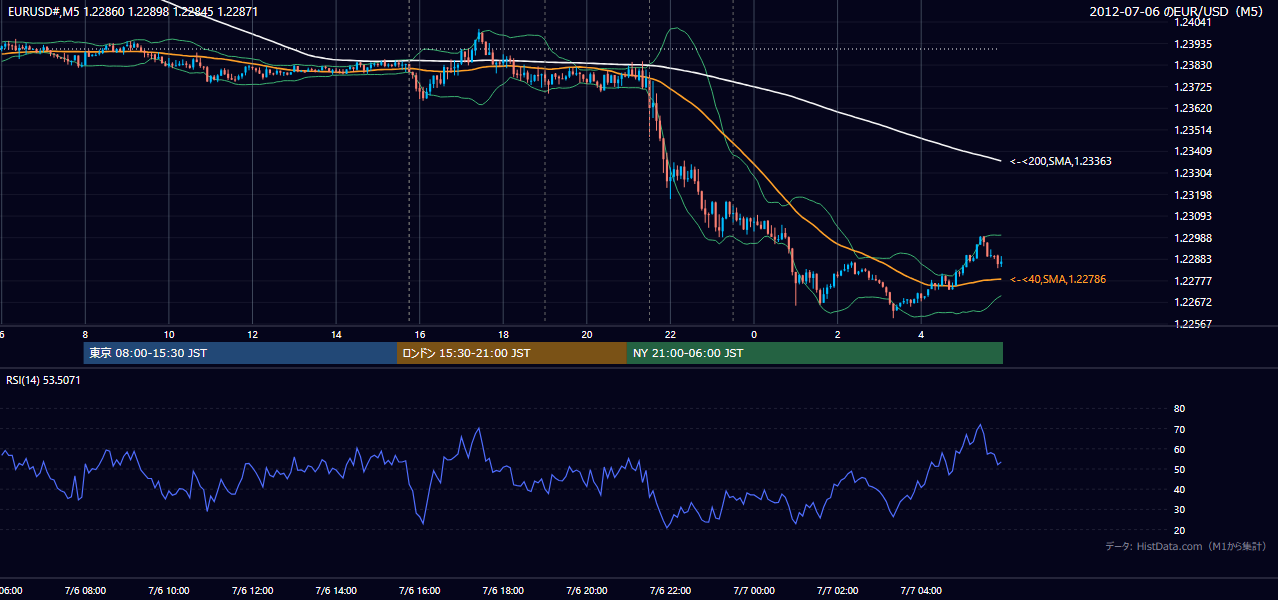
Task: Click the 7/6 14:00 time label
Action: [336, 590]
